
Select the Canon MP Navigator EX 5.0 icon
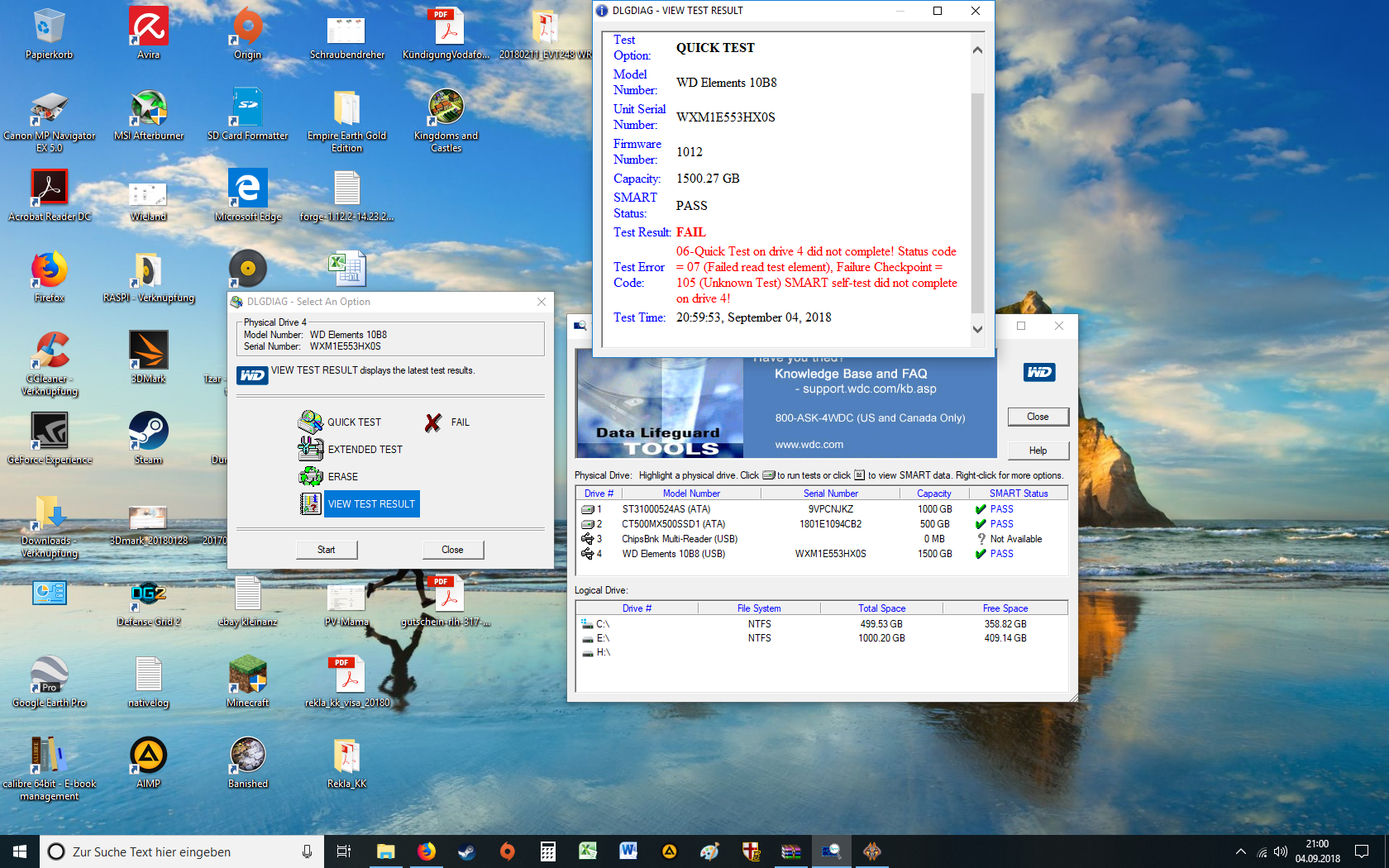pos(50,121)
